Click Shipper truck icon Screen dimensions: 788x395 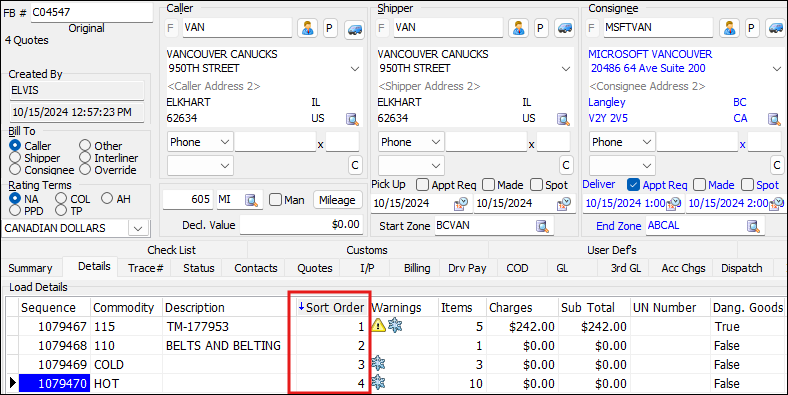click(565, 29)
